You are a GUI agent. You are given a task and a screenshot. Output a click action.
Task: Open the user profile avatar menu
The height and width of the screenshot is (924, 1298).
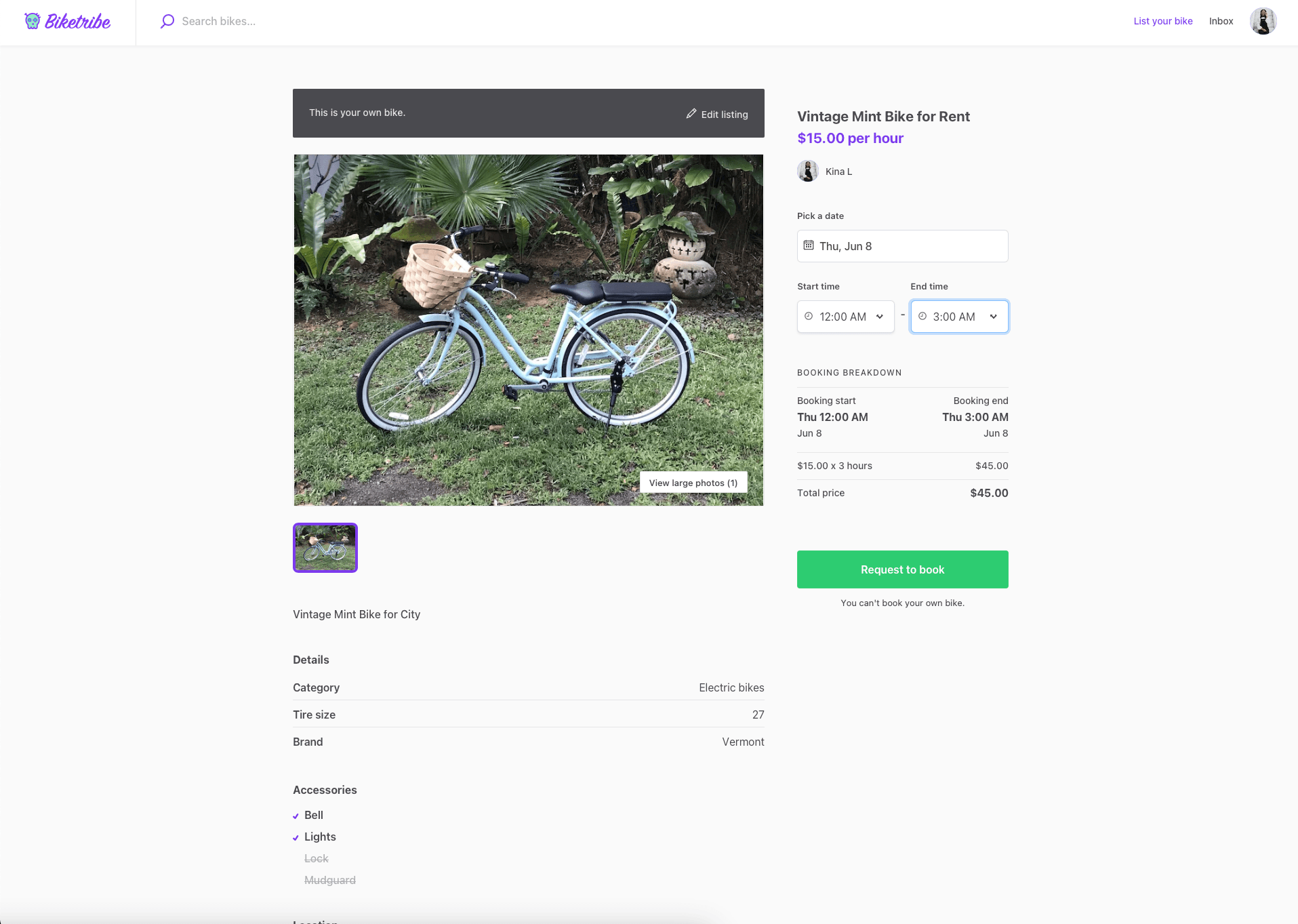(1263, 21)
